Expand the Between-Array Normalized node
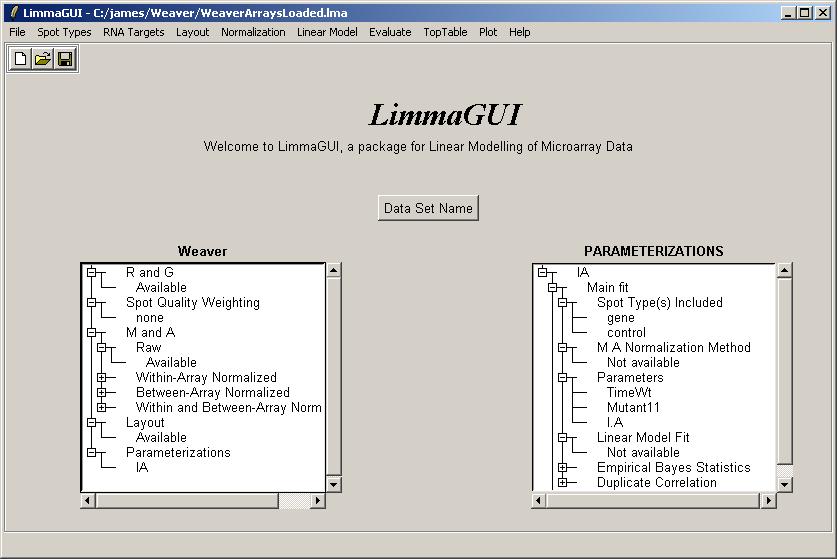 102,393
